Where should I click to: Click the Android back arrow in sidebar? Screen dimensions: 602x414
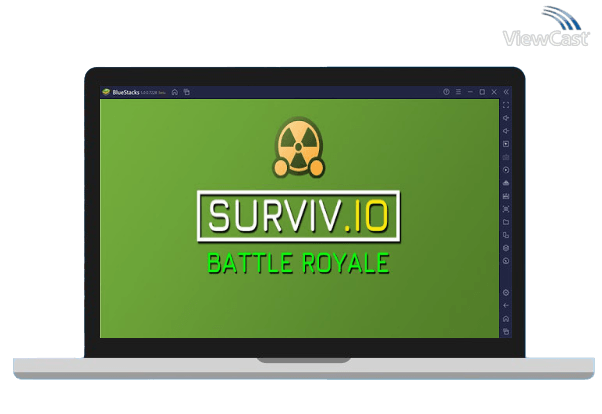pyautogui.click(x=506, y=306)
